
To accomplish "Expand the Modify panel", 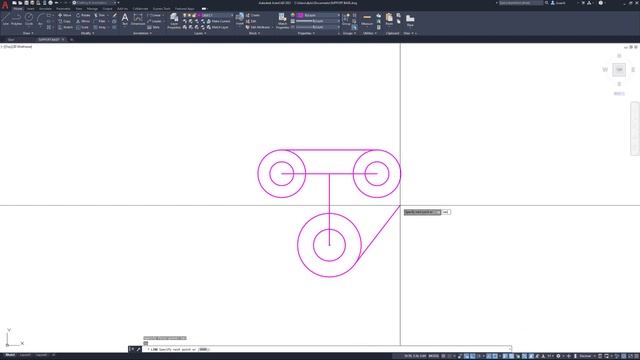I will [x=87, y=33].
